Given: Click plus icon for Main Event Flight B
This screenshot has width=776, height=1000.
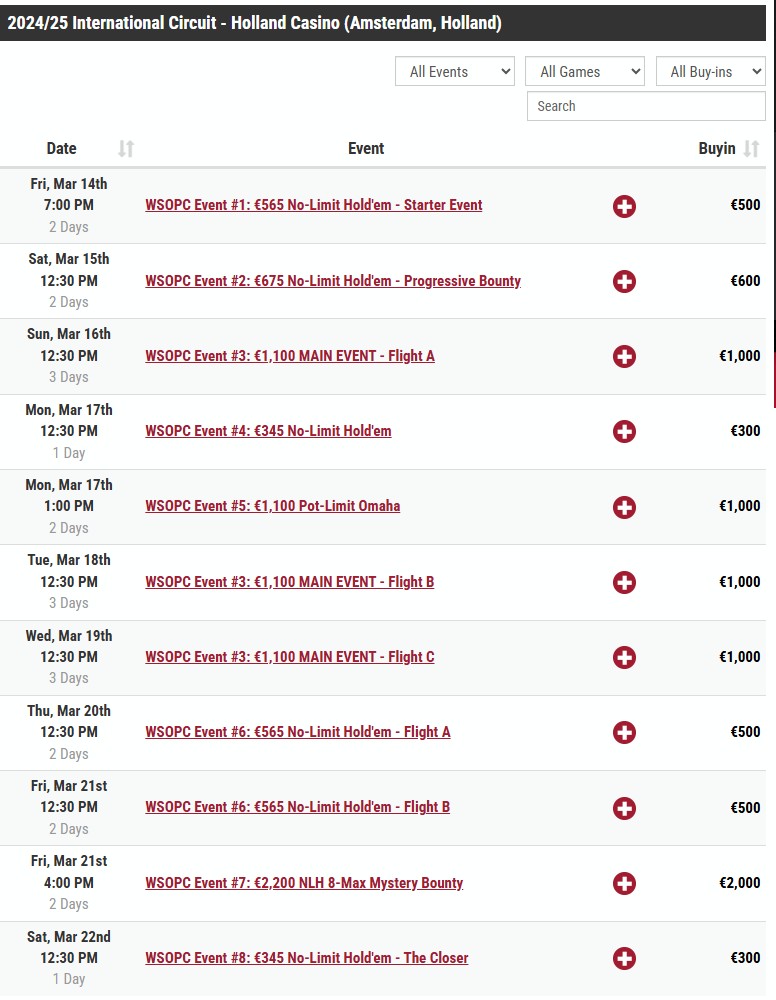Looking at the screenshot, I should coord(624,582).
